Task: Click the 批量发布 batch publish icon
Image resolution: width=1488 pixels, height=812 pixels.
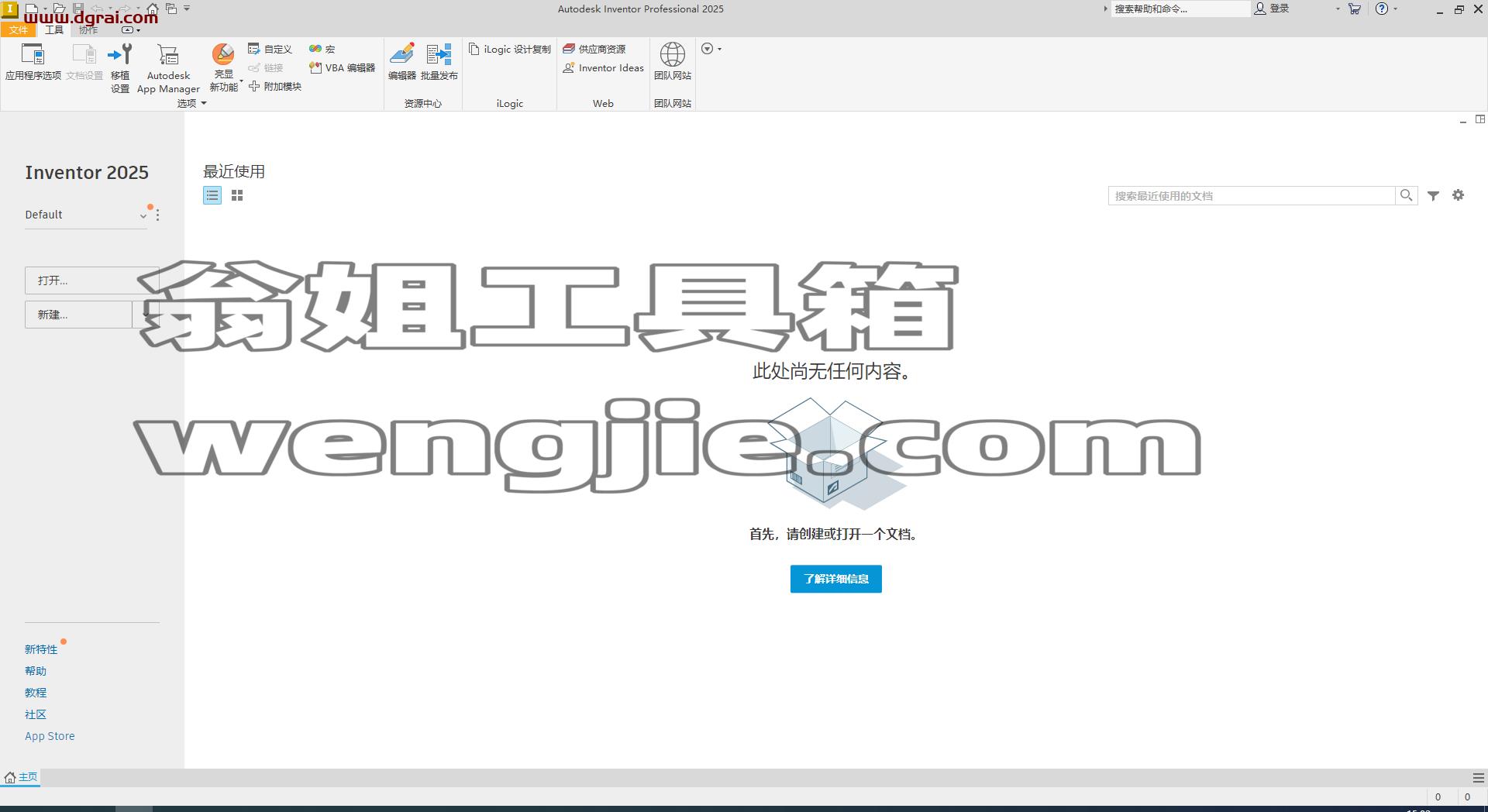Action: [x=439, y=62]
